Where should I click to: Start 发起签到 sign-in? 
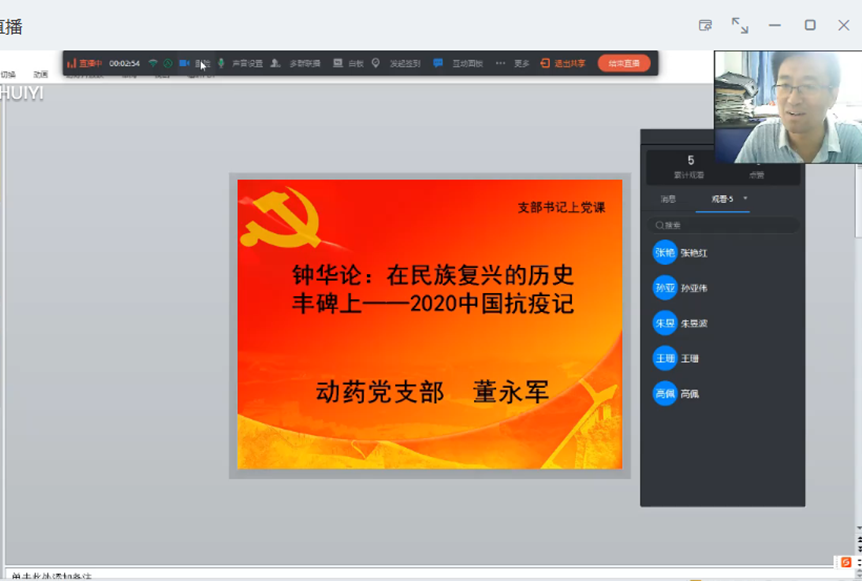point(405,63)
